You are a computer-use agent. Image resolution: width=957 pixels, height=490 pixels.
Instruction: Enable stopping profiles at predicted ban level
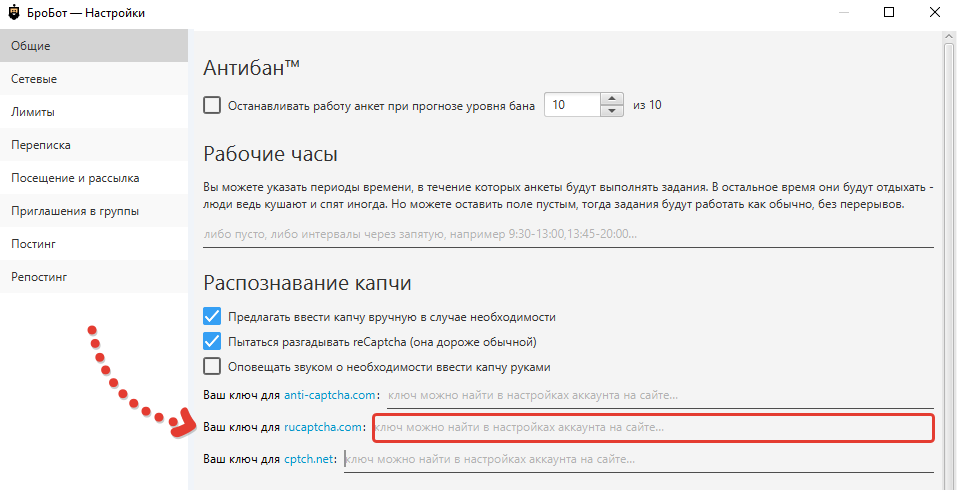(x=212, y=105)
